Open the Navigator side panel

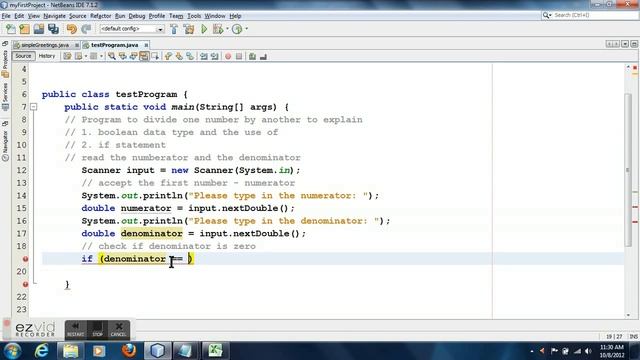[5, 146]
